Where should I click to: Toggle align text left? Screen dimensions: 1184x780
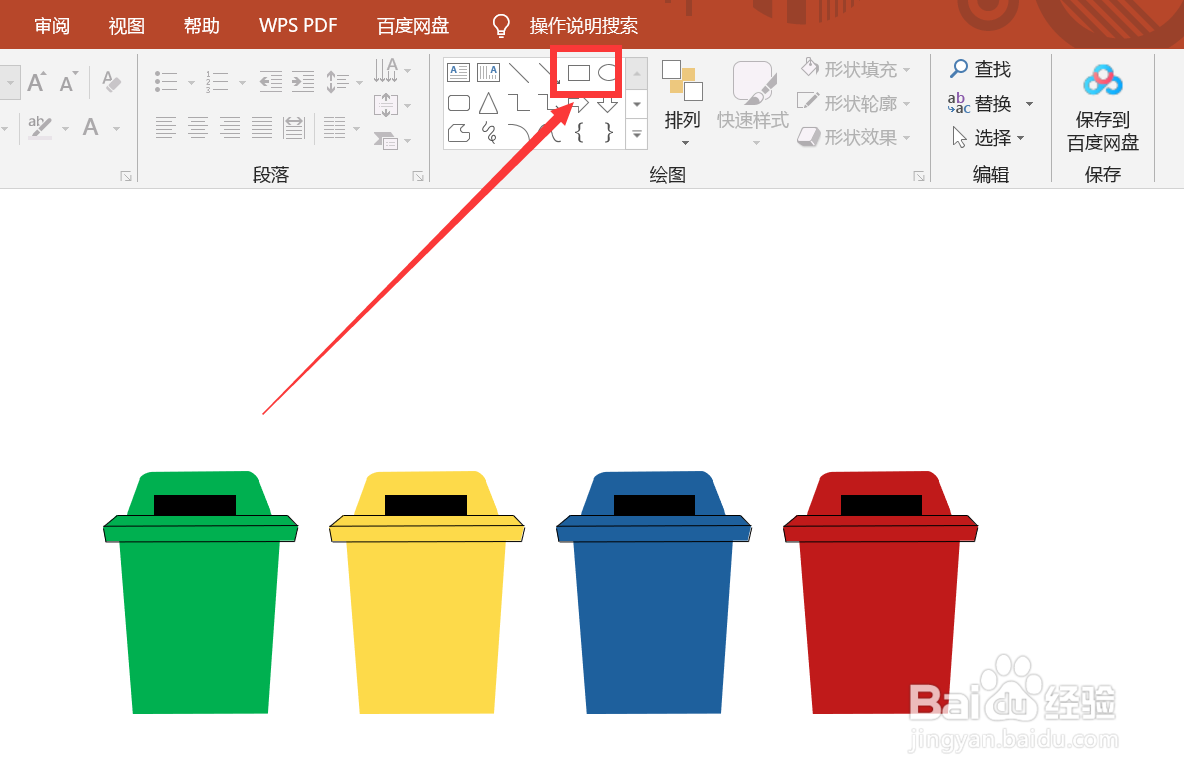(x=165, y=127)
